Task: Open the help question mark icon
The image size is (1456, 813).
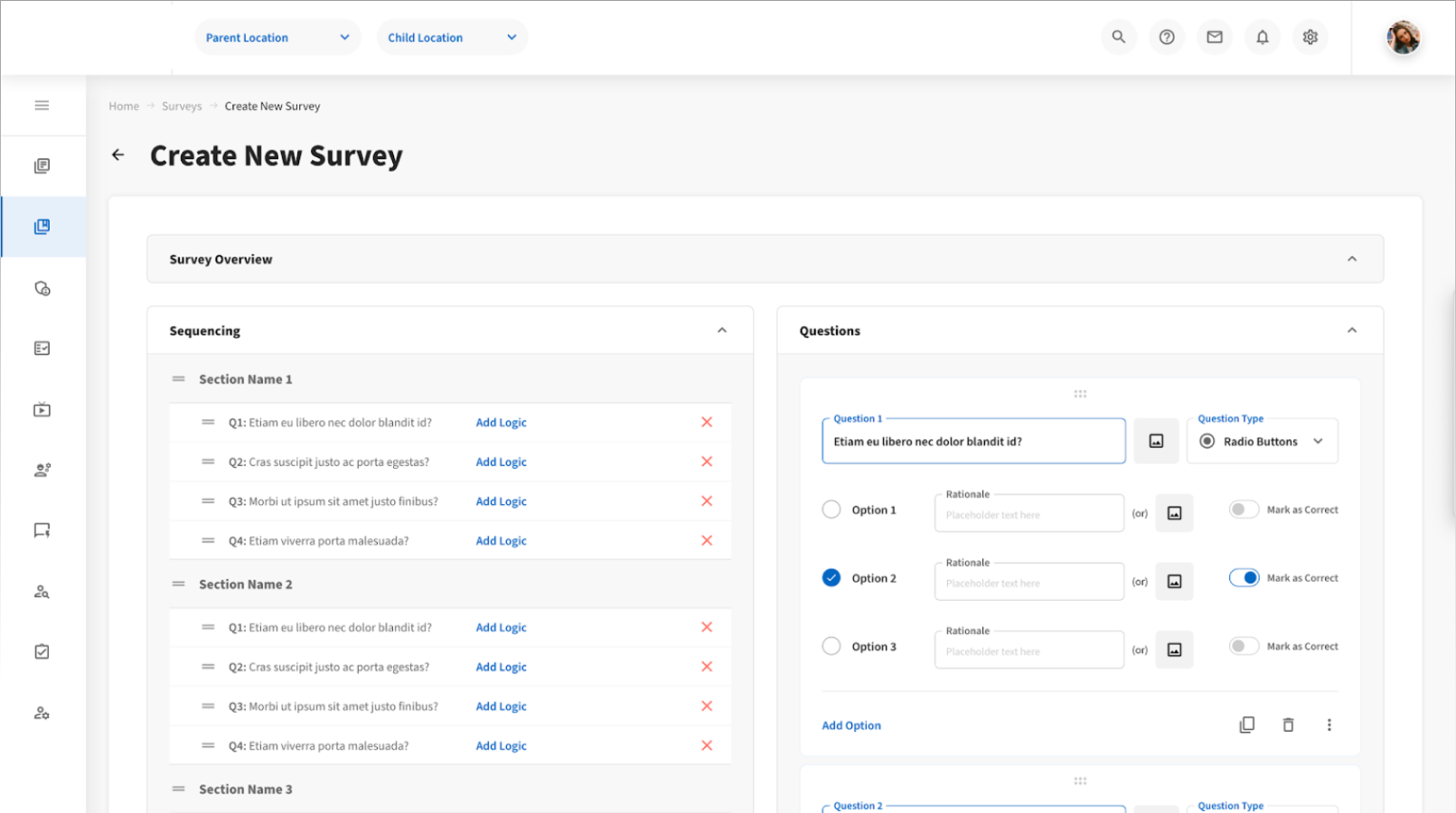Action: [x=1167, y=37]
